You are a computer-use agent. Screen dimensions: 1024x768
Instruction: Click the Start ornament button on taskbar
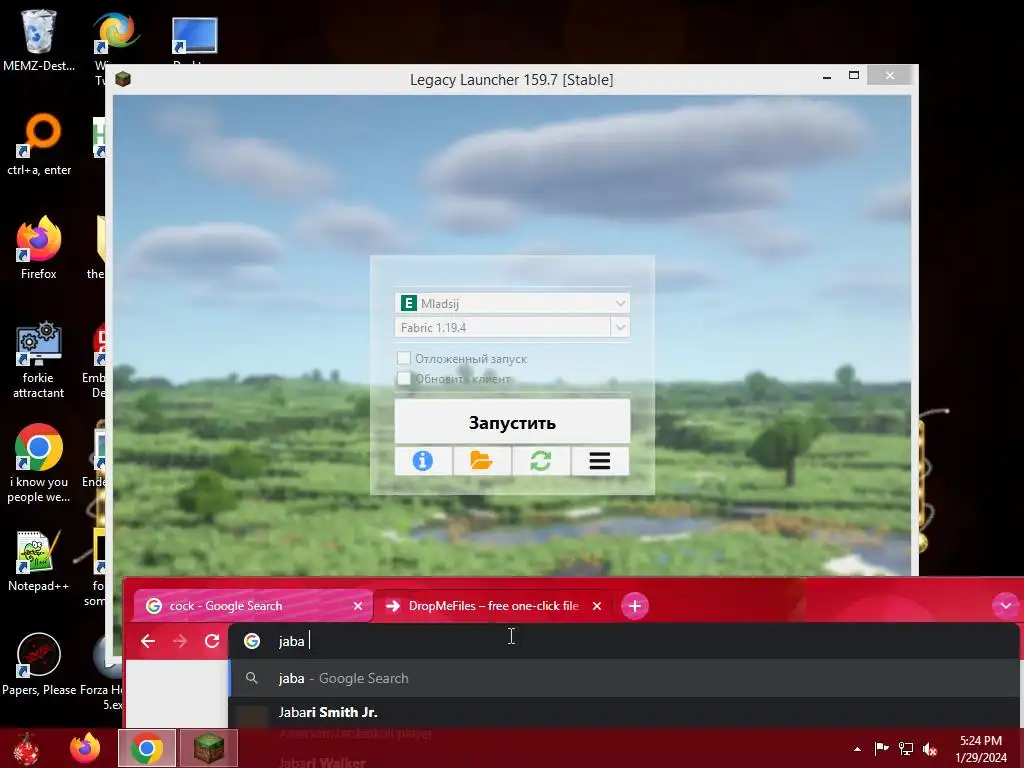pos(27,748)
